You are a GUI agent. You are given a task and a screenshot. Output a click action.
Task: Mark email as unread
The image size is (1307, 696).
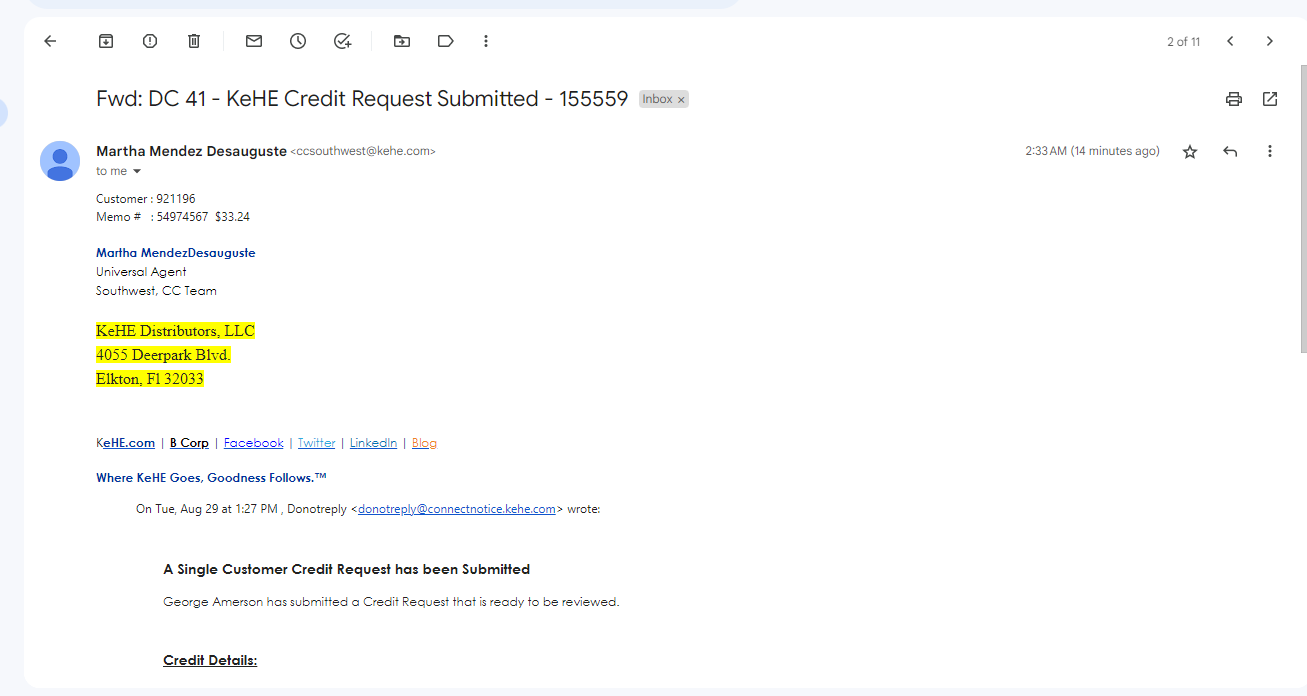(254, 41)
